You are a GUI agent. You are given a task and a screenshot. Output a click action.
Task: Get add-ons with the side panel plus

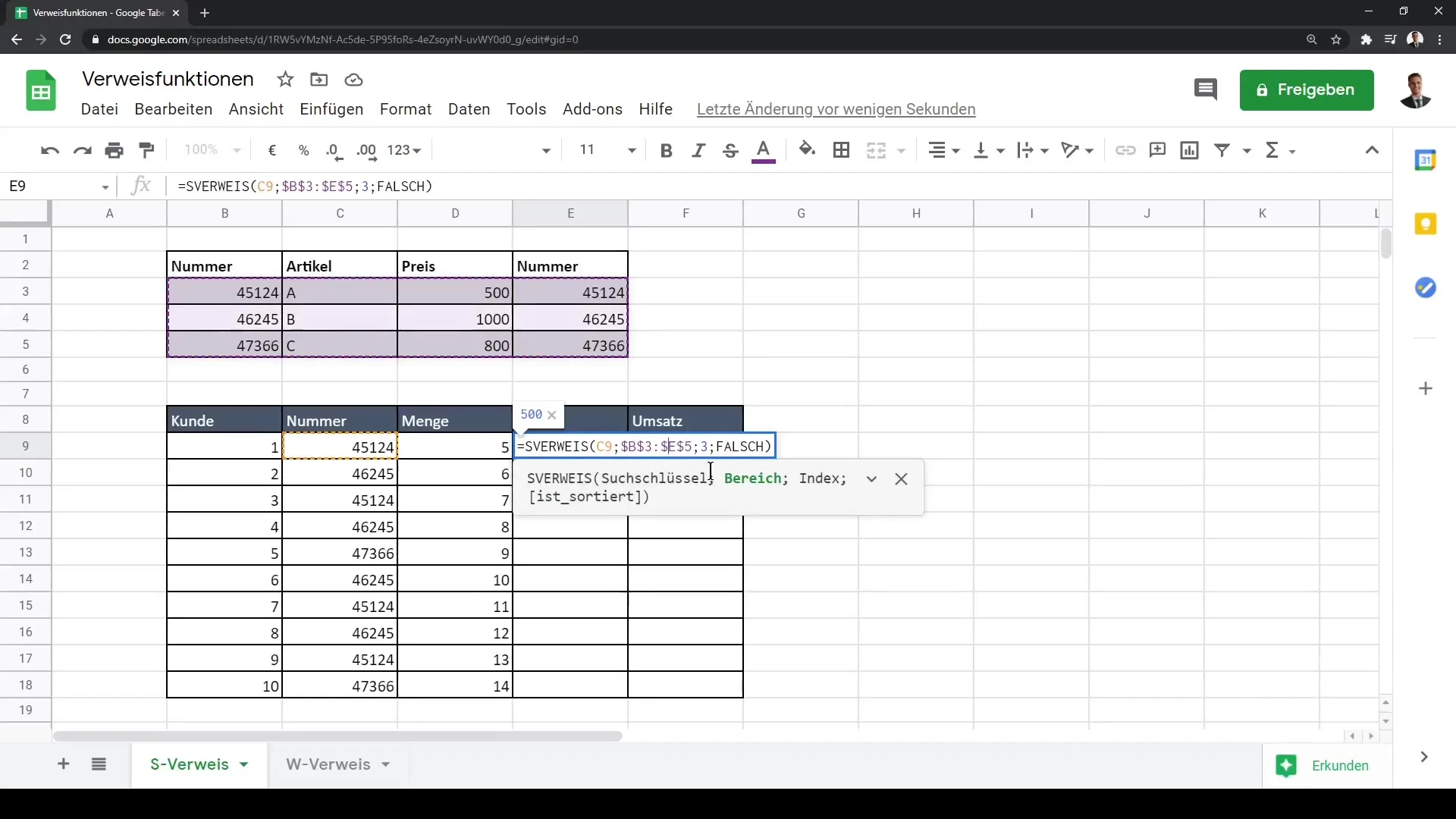(x=1426, y=389)
